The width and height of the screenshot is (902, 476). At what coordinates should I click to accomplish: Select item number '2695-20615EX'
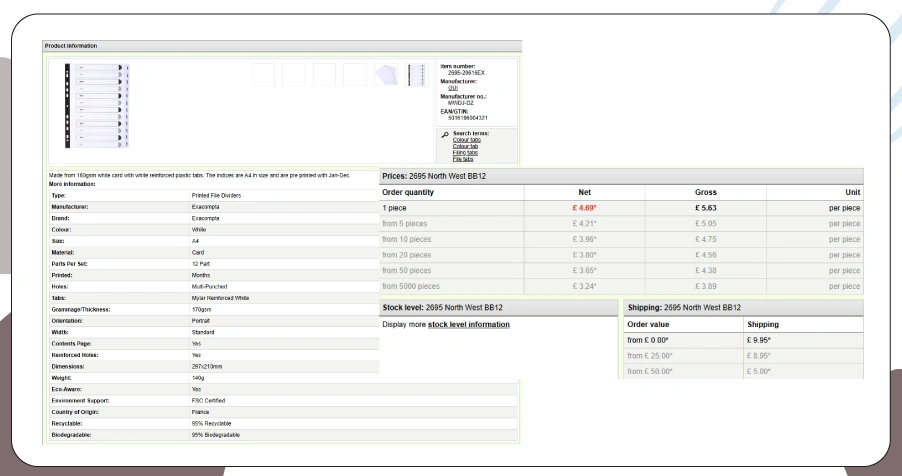coord(467,73)
